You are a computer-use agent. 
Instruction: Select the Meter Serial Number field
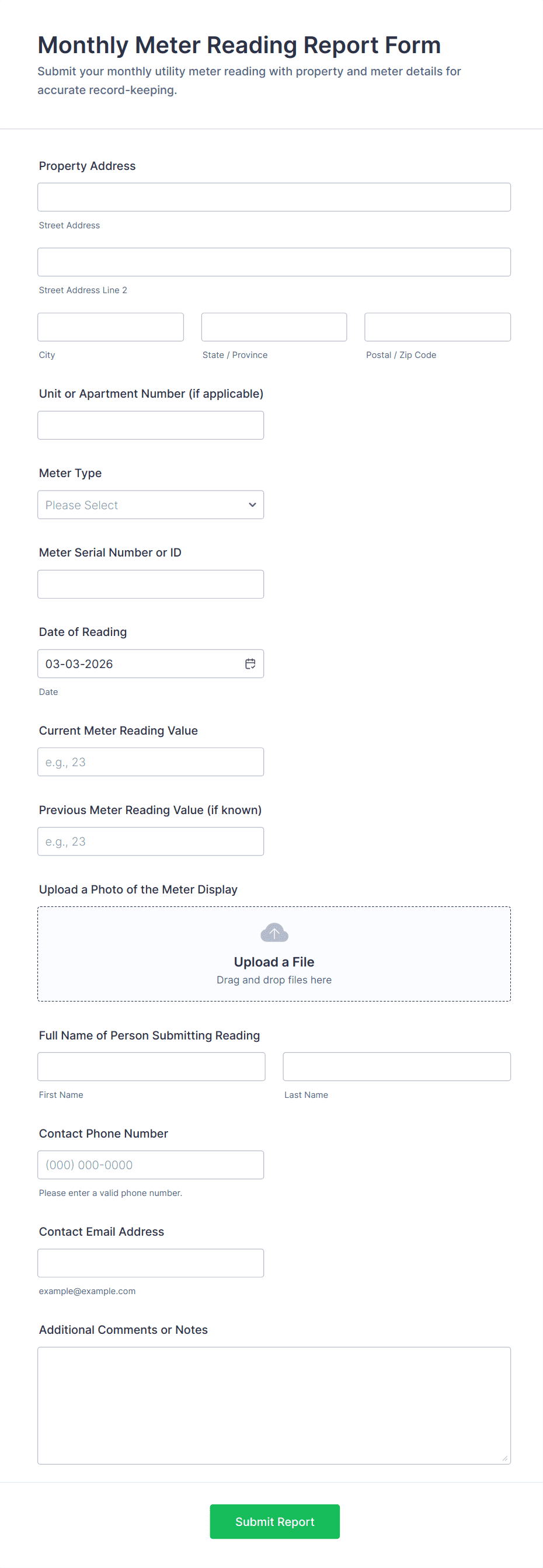click(x=151, y=584)
